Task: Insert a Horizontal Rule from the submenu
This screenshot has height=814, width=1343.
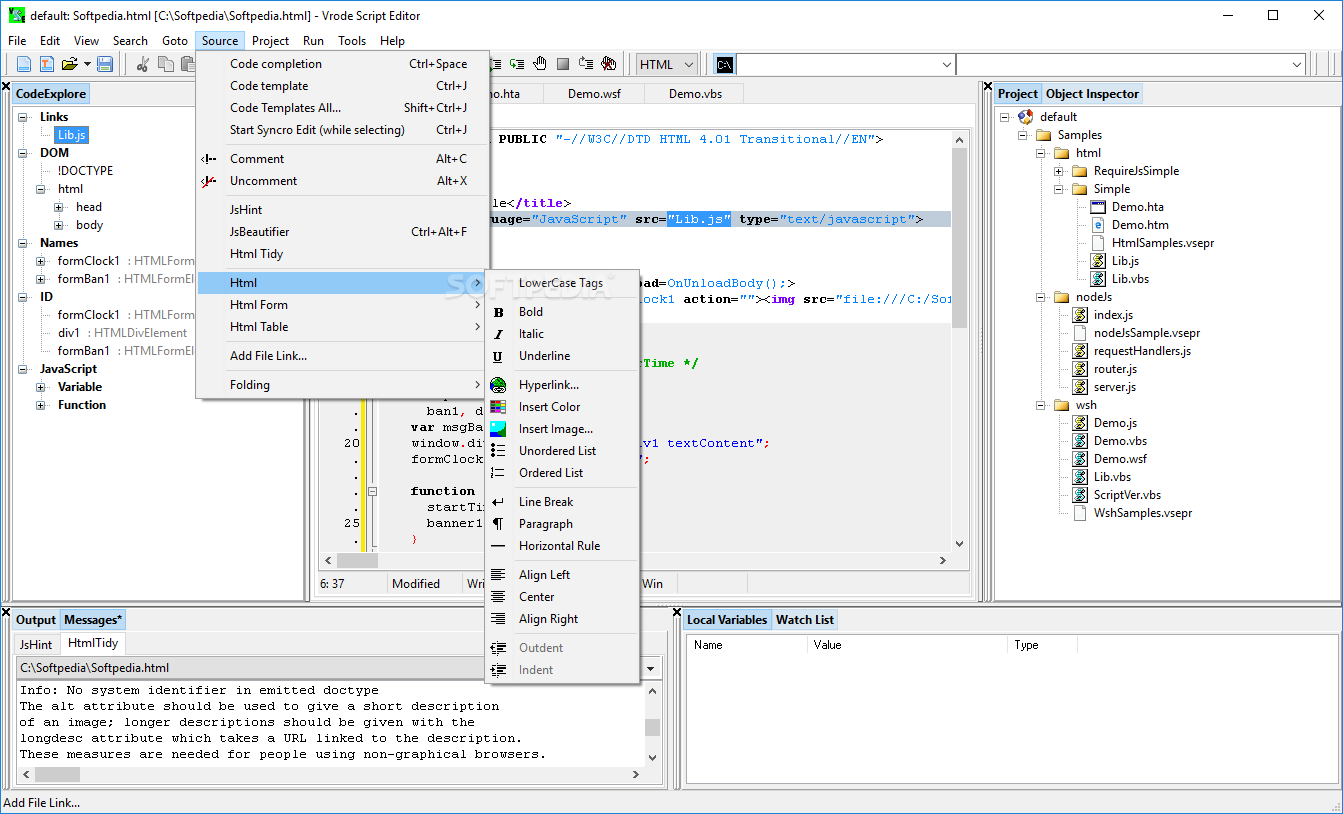Action: coord(562,546)
